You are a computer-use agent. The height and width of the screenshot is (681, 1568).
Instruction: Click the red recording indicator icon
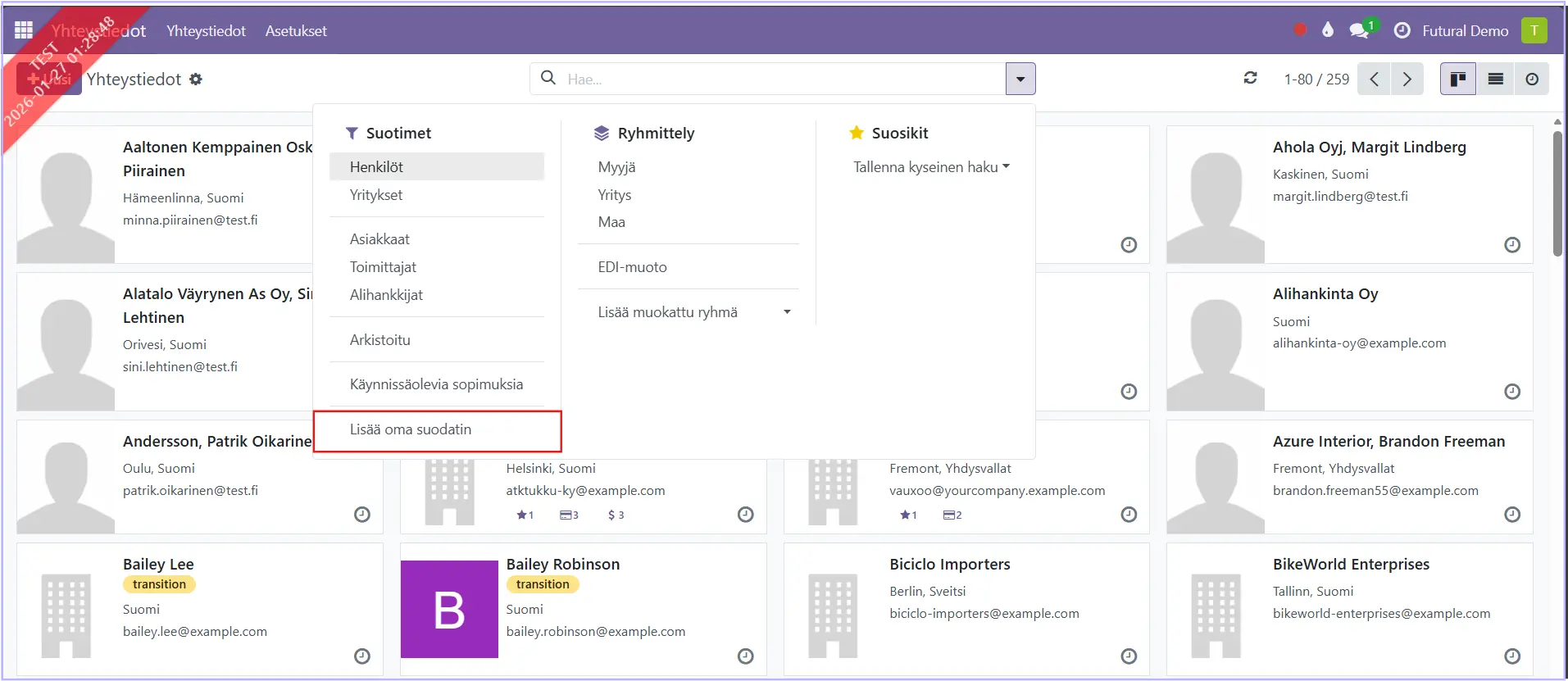(1300, 30)
